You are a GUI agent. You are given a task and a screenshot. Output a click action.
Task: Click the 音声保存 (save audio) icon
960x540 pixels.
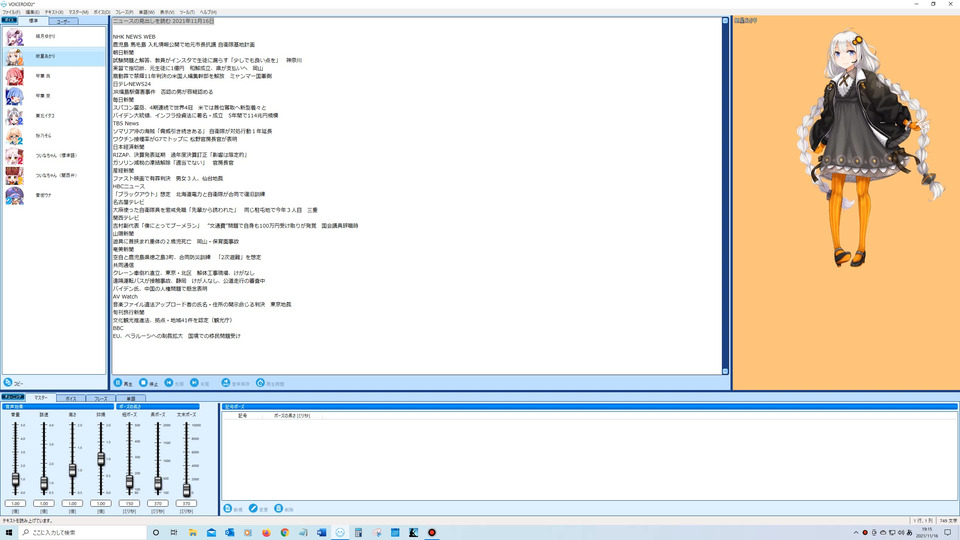pyautogui.click(x=225, y=383)
